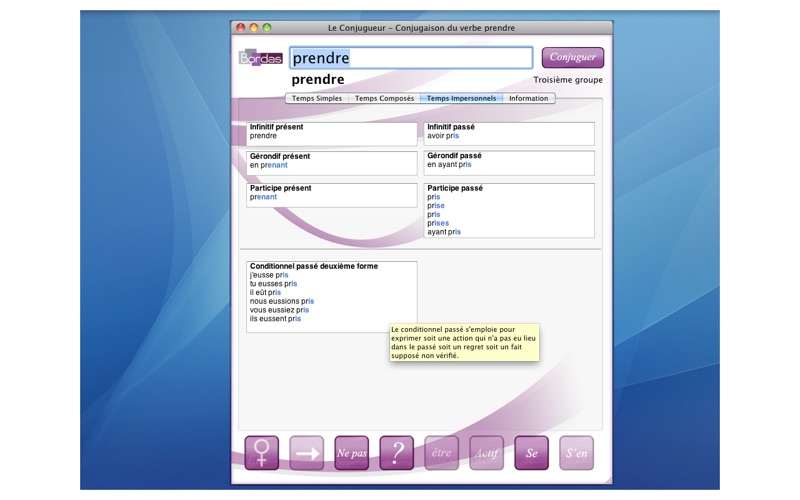Click the window resize grip corner

(x=608, y=480)
